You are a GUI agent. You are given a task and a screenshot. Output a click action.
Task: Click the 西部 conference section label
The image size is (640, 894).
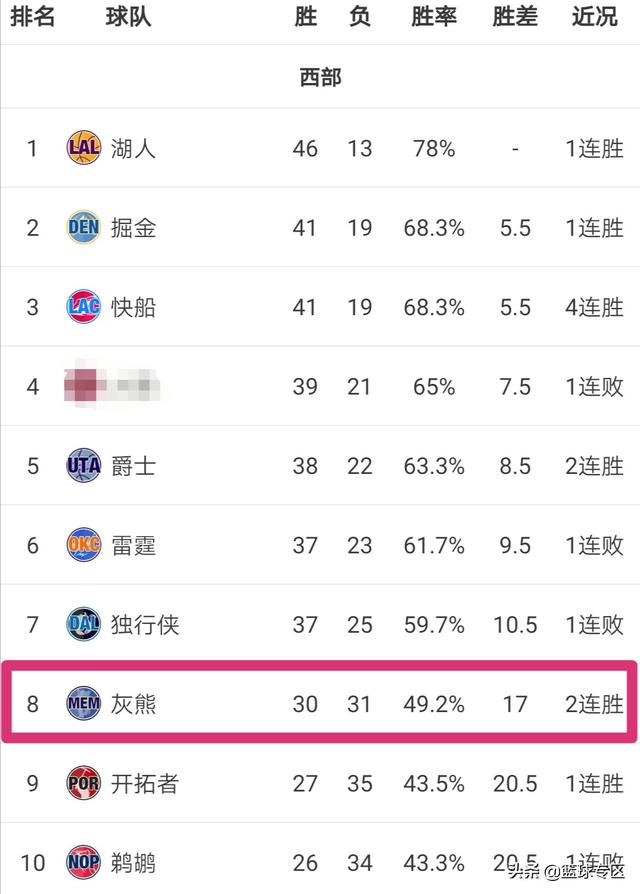pos(320,77)
